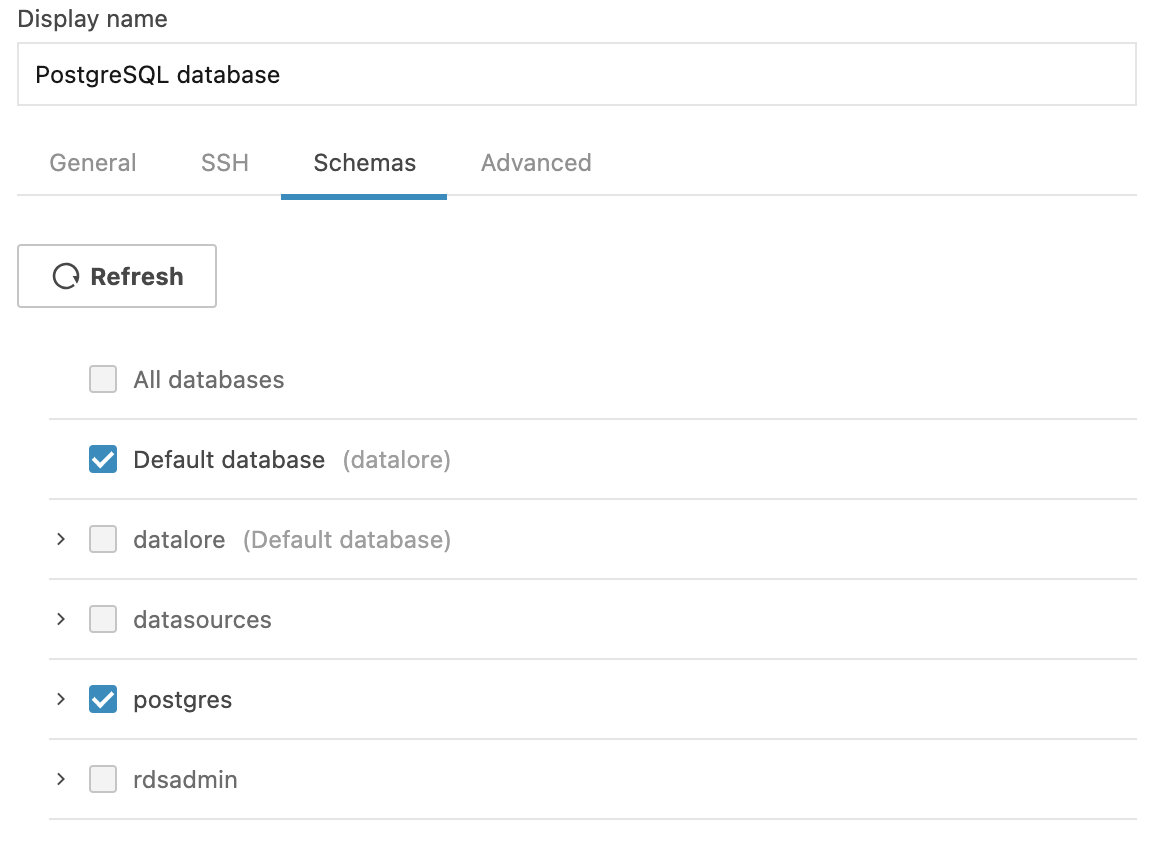The height and width of the screenshot is (852, 1168).
Task: Enable the datasources database checkbox
Action: 102,619
